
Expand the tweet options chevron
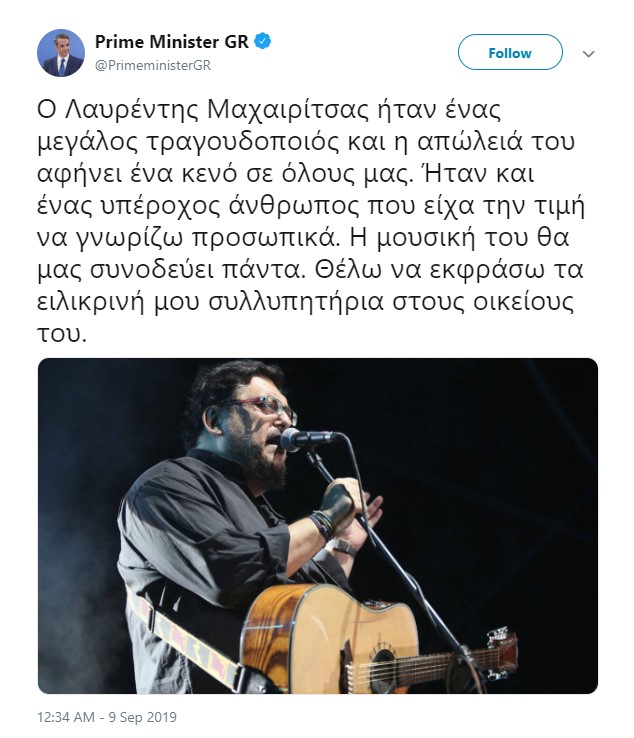coord(588,54)
